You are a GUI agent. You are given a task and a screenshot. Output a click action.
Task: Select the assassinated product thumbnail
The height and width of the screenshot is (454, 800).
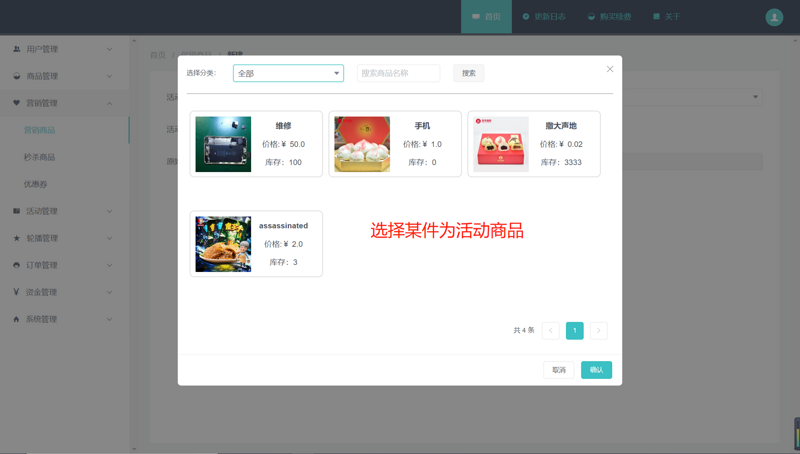tap(223, 244)
